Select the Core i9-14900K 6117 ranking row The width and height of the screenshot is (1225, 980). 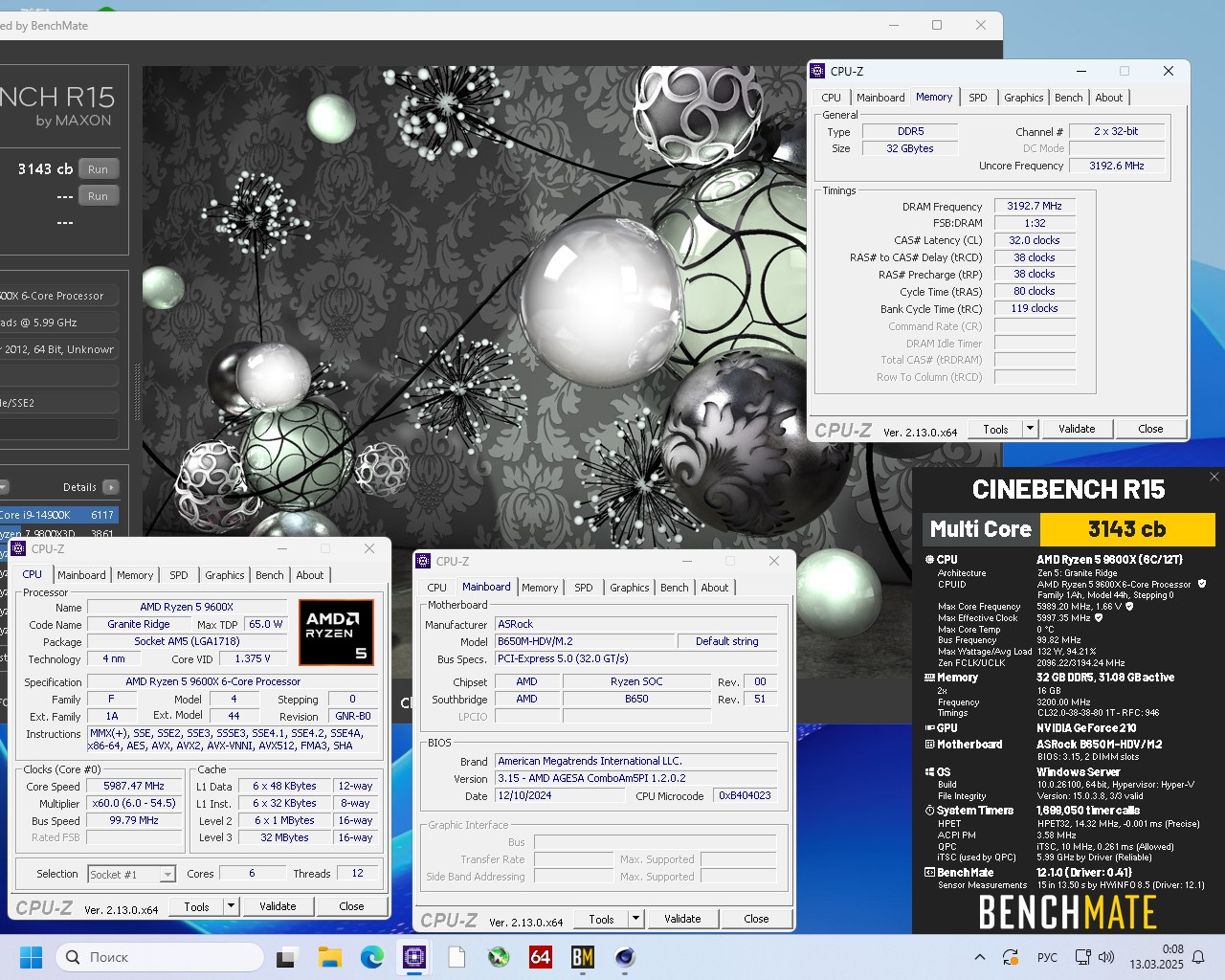(x=57, y=515)
